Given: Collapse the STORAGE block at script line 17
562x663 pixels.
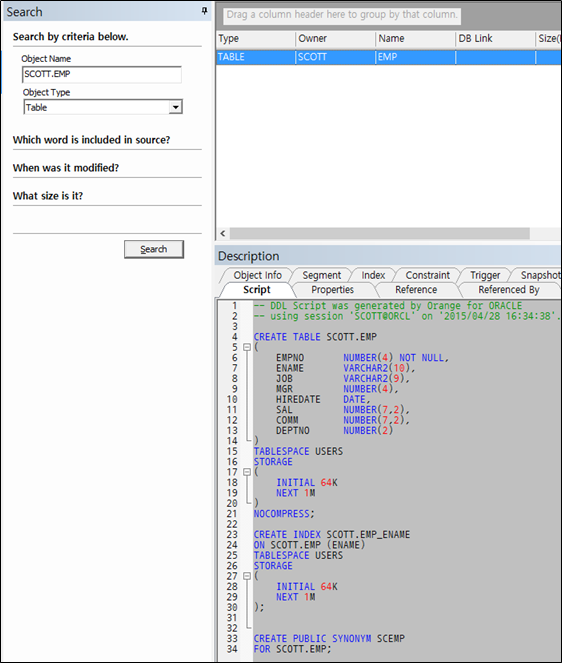Looking at the screenshot, I should coord(247,472).
